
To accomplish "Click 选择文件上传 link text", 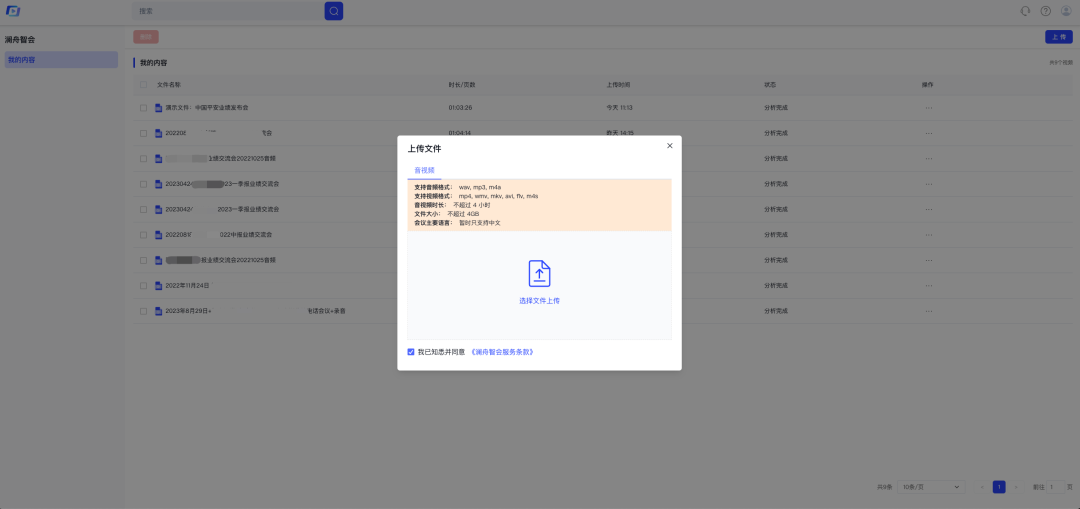I will point(539,301).
